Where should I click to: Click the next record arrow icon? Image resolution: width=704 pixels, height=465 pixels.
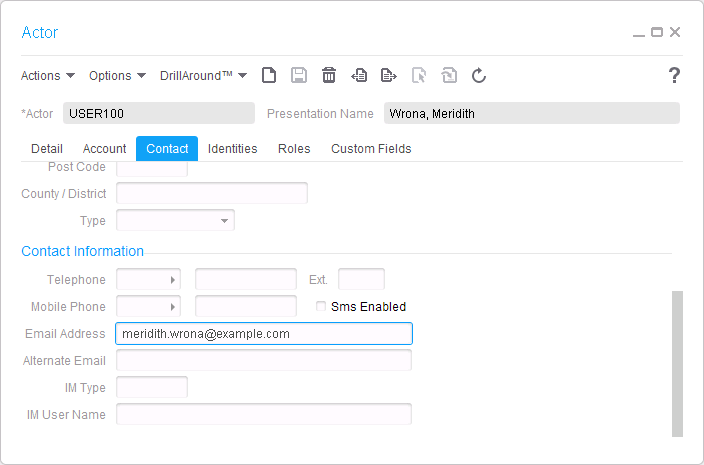(389, 75)
